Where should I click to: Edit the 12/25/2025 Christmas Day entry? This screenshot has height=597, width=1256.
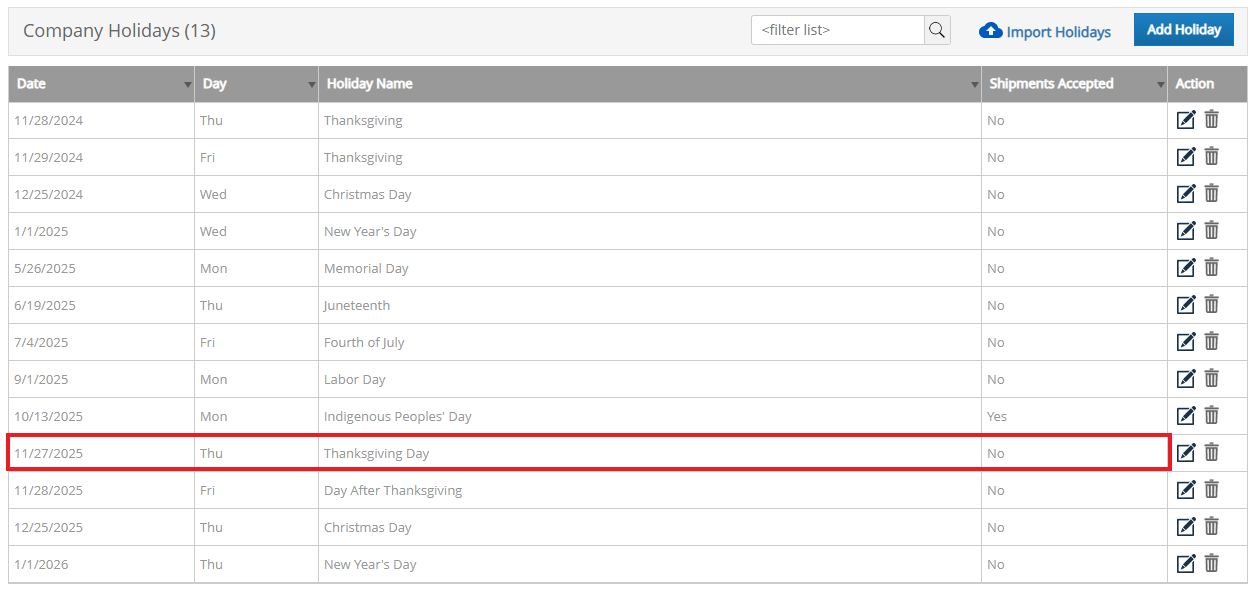(1186, 527)
